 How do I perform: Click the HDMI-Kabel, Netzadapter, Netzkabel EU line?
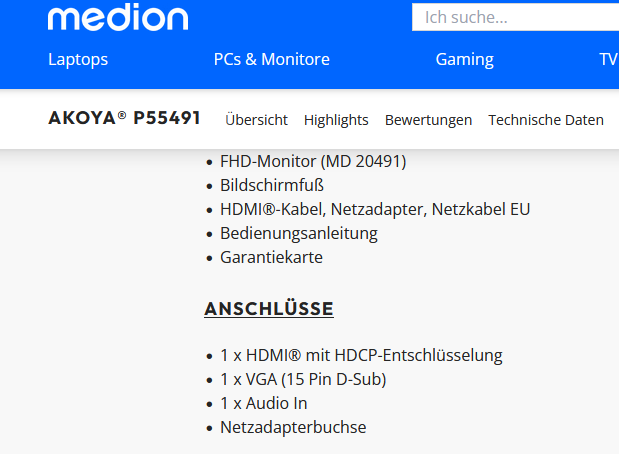375,210
